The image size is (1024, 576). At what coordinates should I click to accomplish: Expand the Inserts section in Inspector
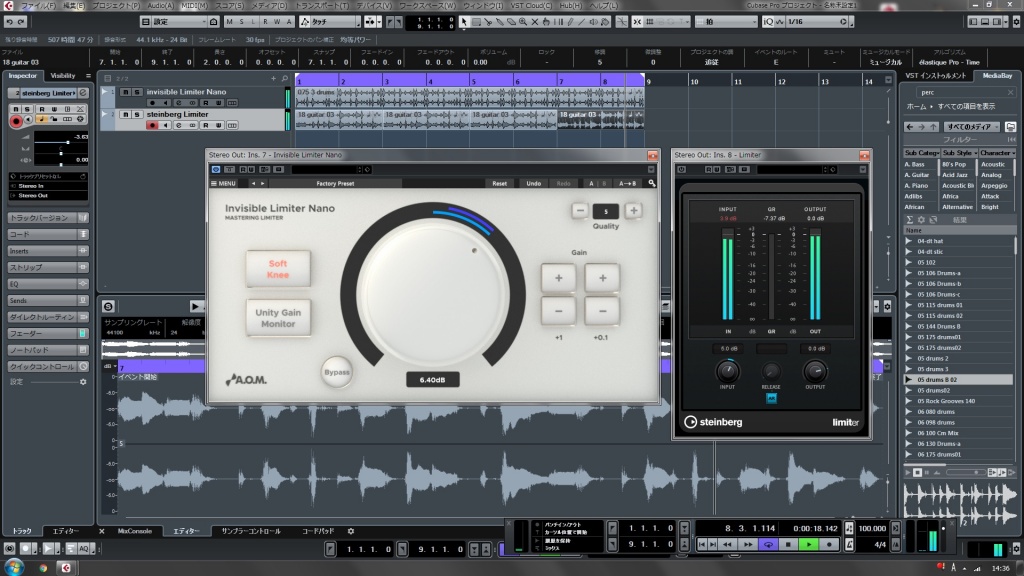coord(48,251)
